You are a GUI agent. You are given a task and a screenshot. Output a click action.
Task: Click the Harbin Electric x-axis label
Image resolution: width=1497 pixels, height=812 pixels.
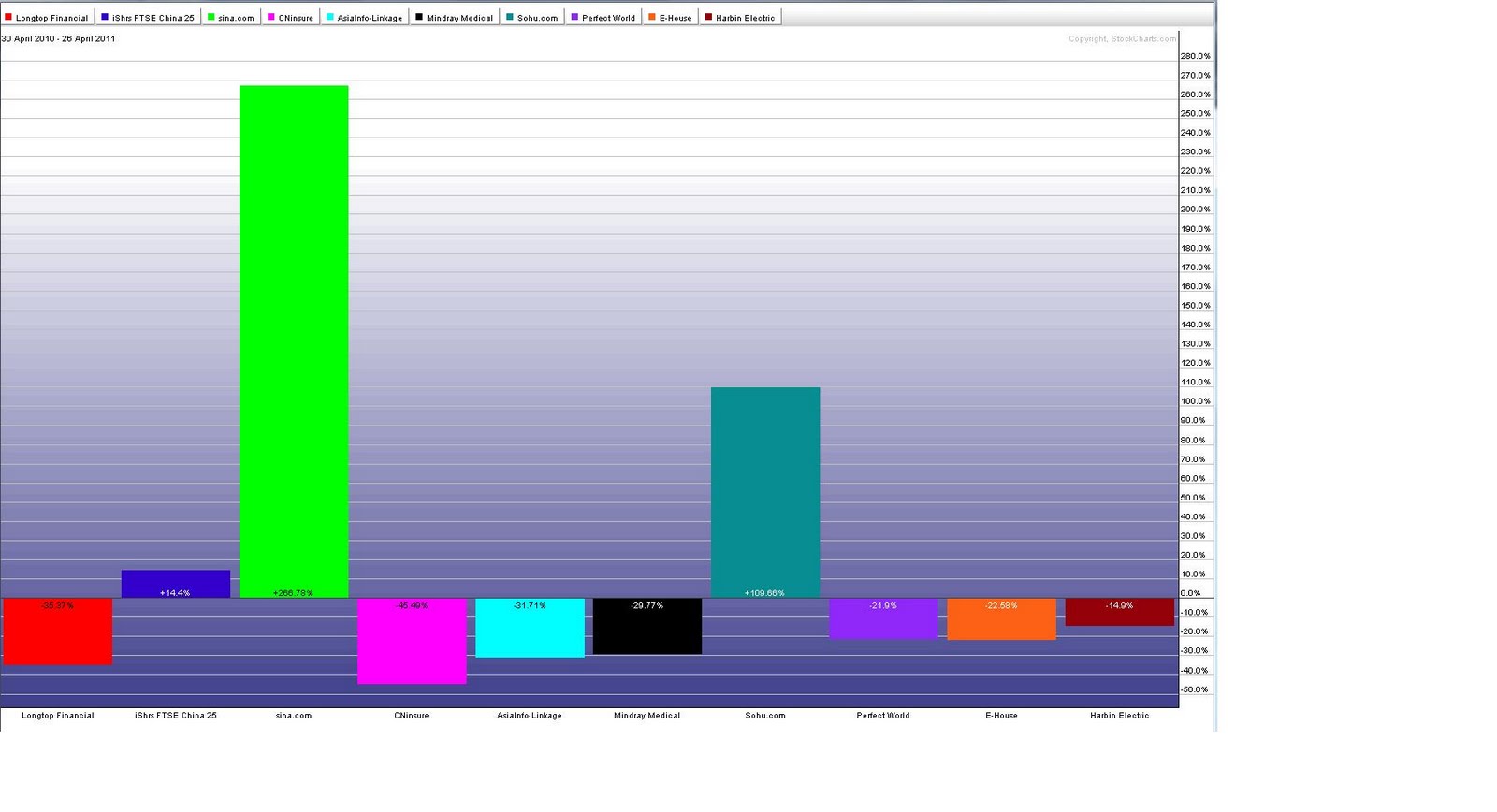tap(1119, 716)
